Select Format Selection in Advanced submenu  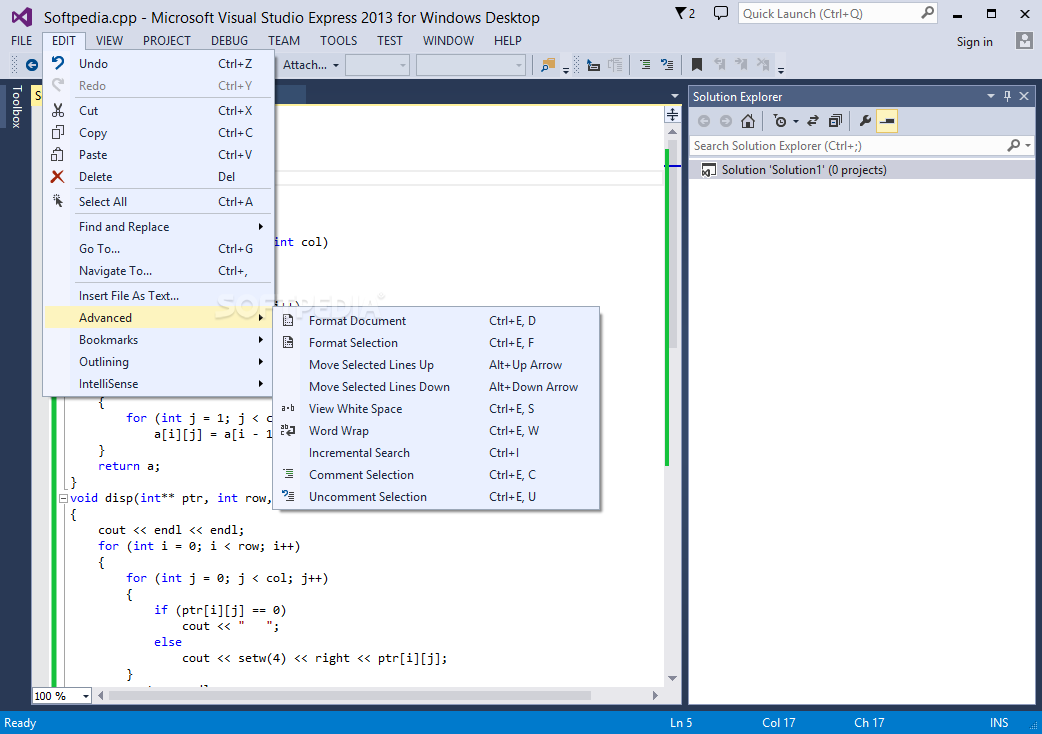pyautogui.click(x=437, y=343)
